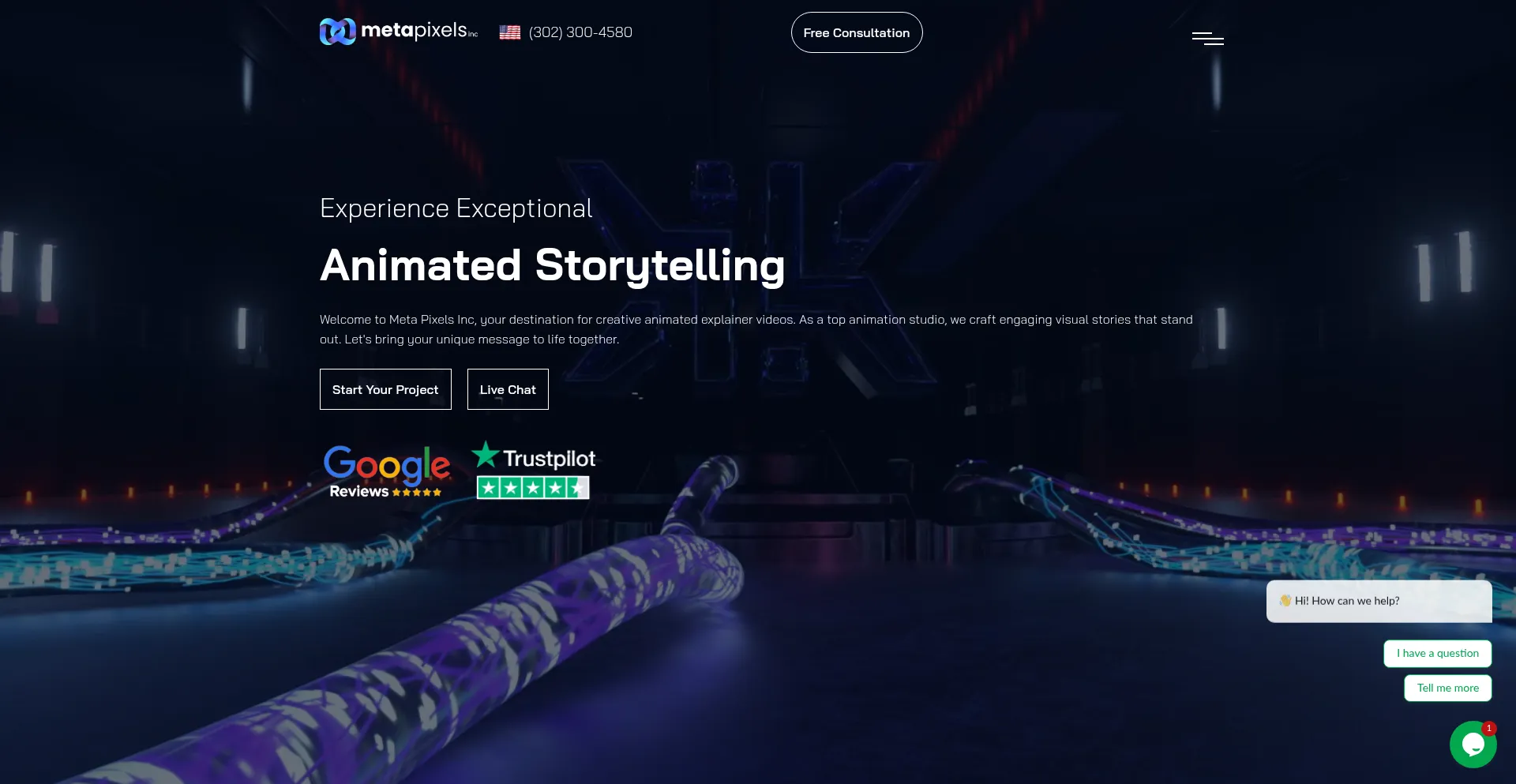Click the Animated Storytelling heading
This screenshot has height=784, width=1516.
click(553, 265)
